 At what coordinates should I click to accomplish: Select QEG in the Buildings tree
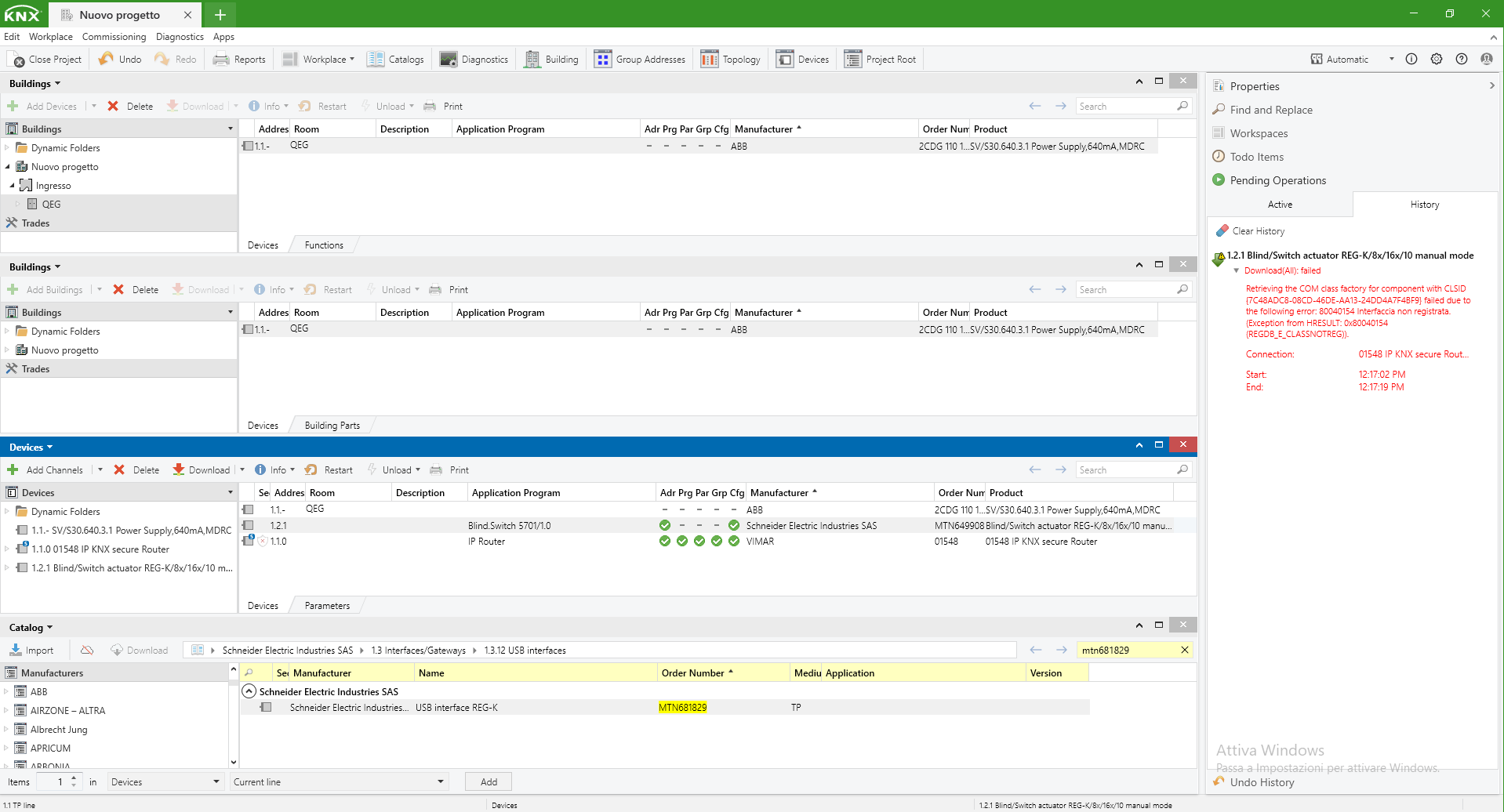[51, 205]
